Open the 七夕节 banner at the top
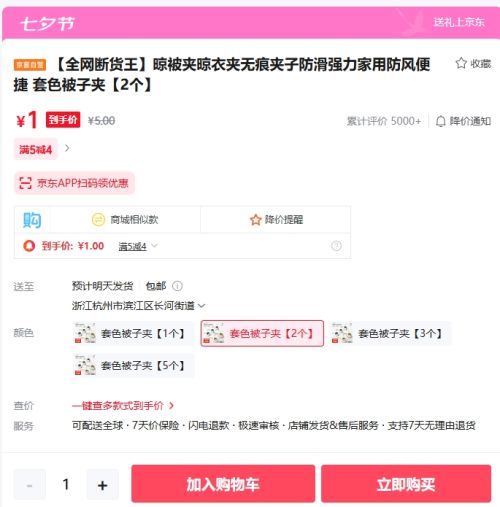Viewport: 500px width, 507px height. [x=47, y=24]
